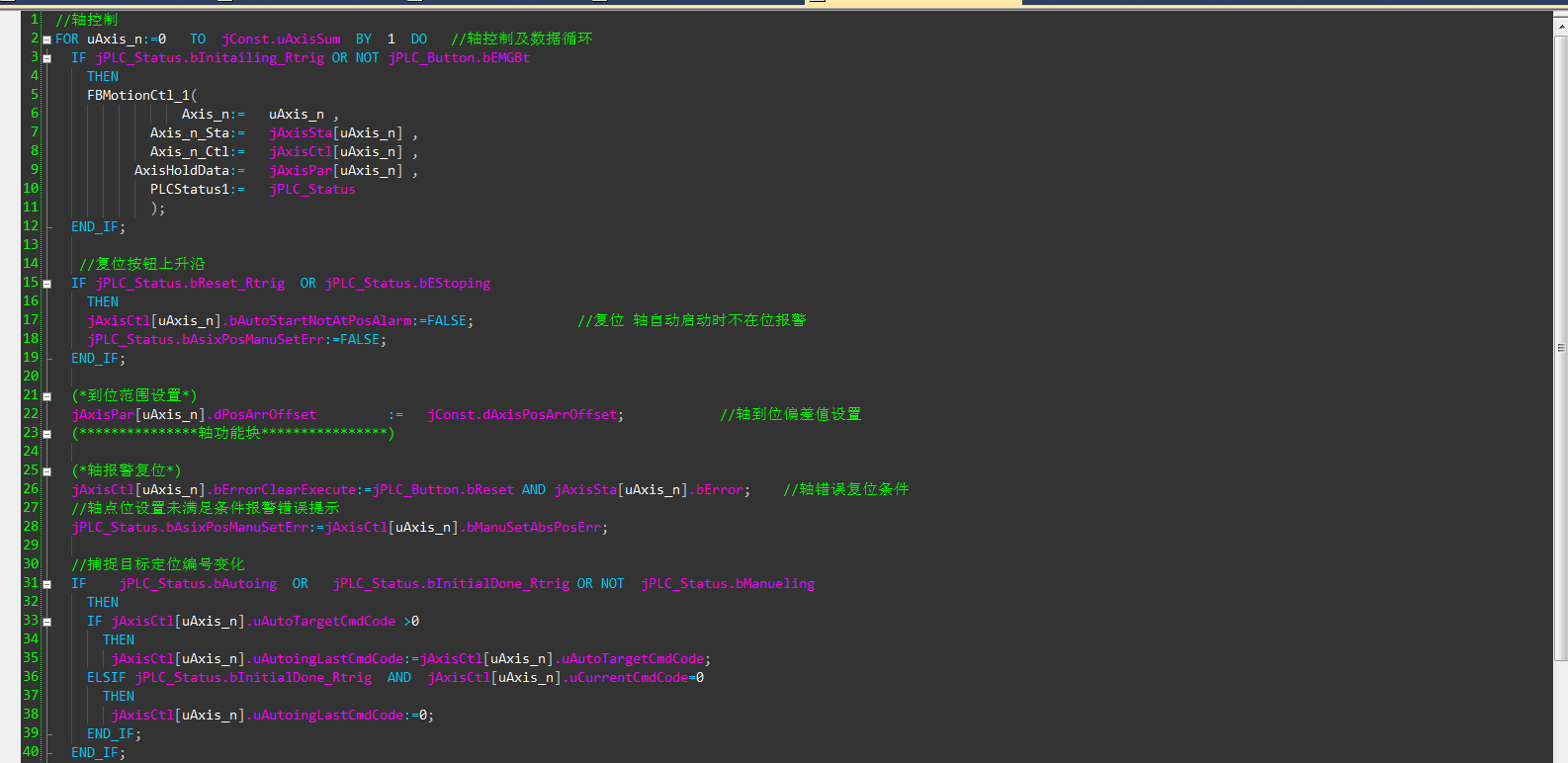Fold the starred comment block at line 23
Image resolution: width=1568 pixels, height=763 pixels.
tap(46, 434)
